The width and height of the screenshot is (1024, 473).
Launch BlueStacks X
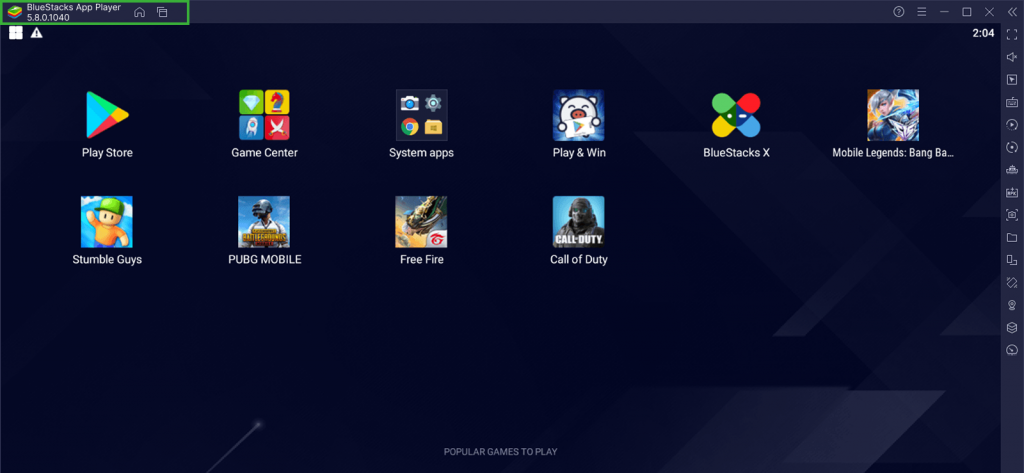pos(736,116)
